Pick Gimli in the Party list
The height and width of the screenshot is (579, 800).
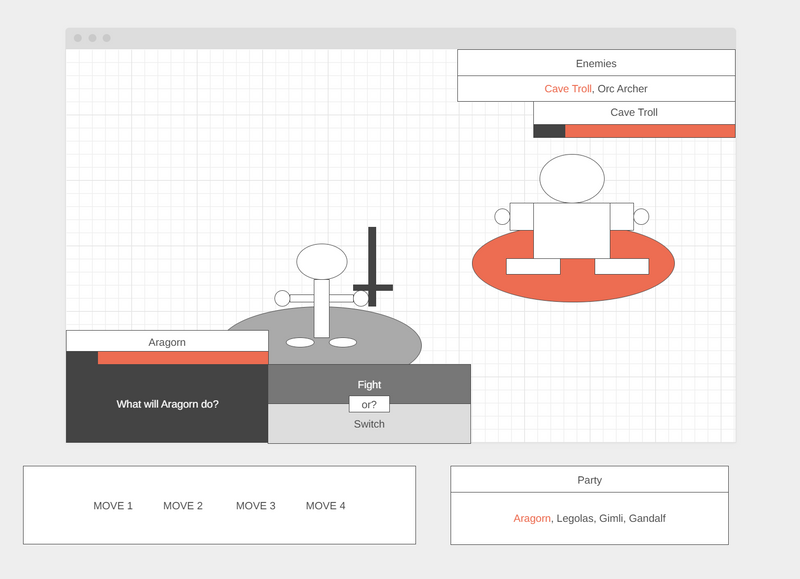611,518
